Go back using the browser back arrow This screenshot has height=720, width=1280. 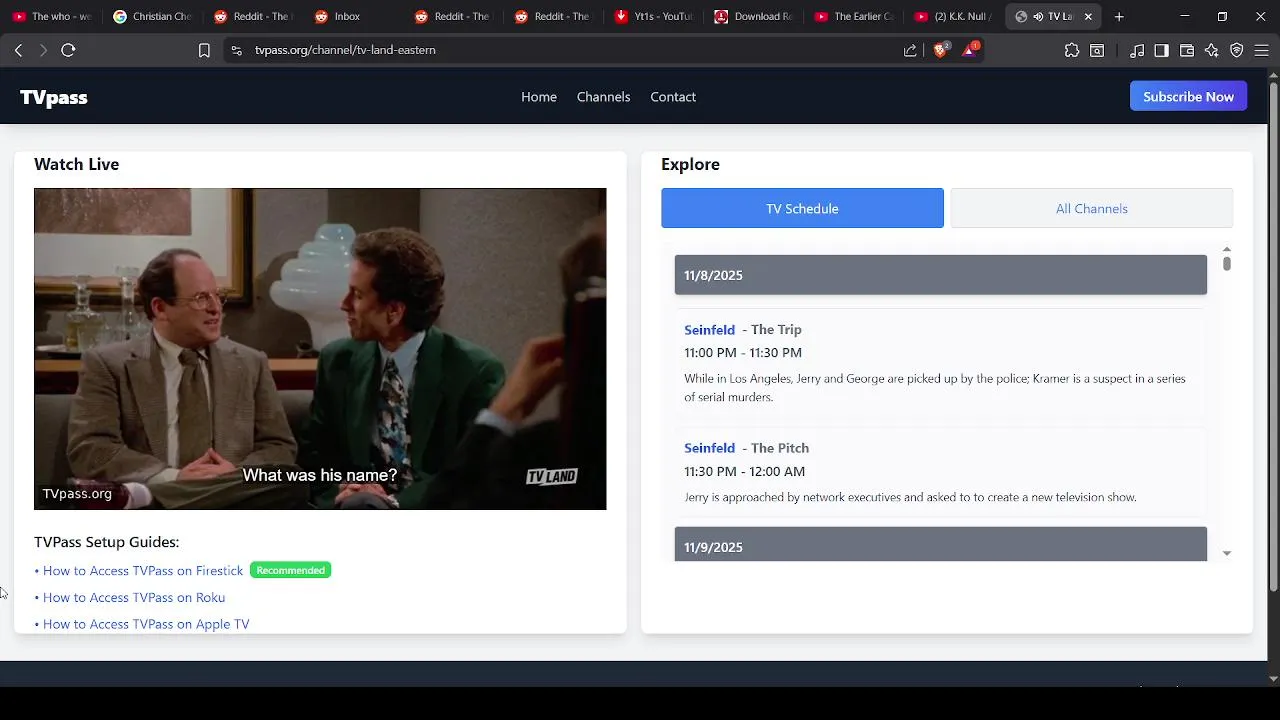point(18,50)
